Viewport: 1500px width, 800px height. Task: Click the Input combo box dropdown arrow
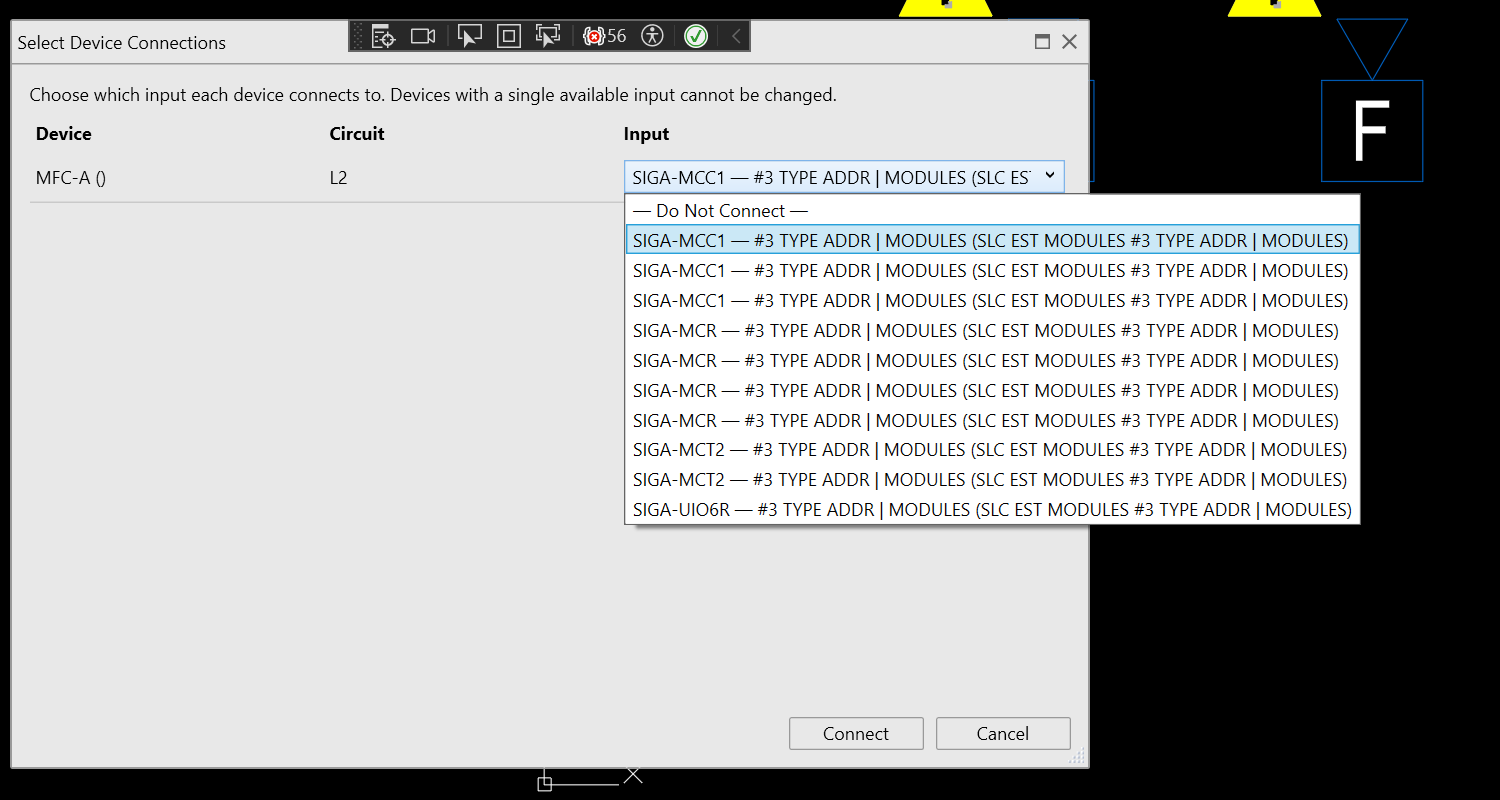click(x=1049, y=176)
